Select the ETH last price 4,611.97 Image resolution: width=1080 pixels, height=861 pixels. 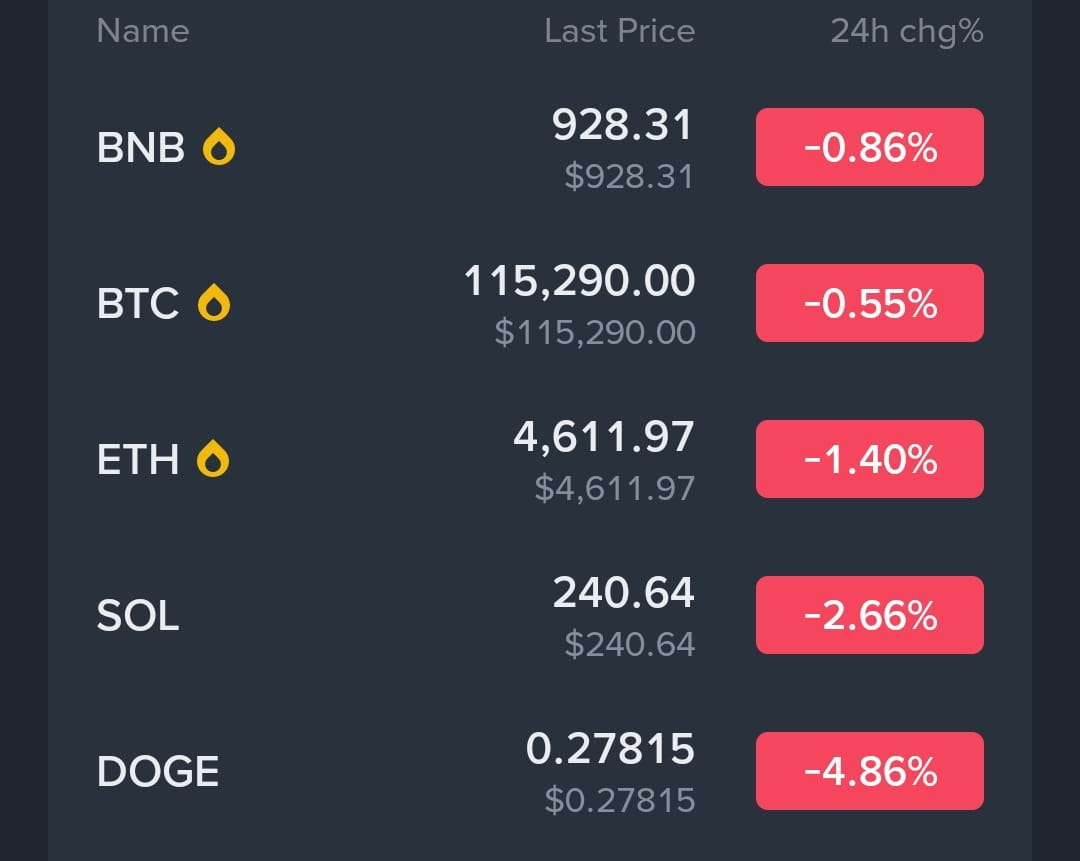pyautogui.click(x=603, y=437)
